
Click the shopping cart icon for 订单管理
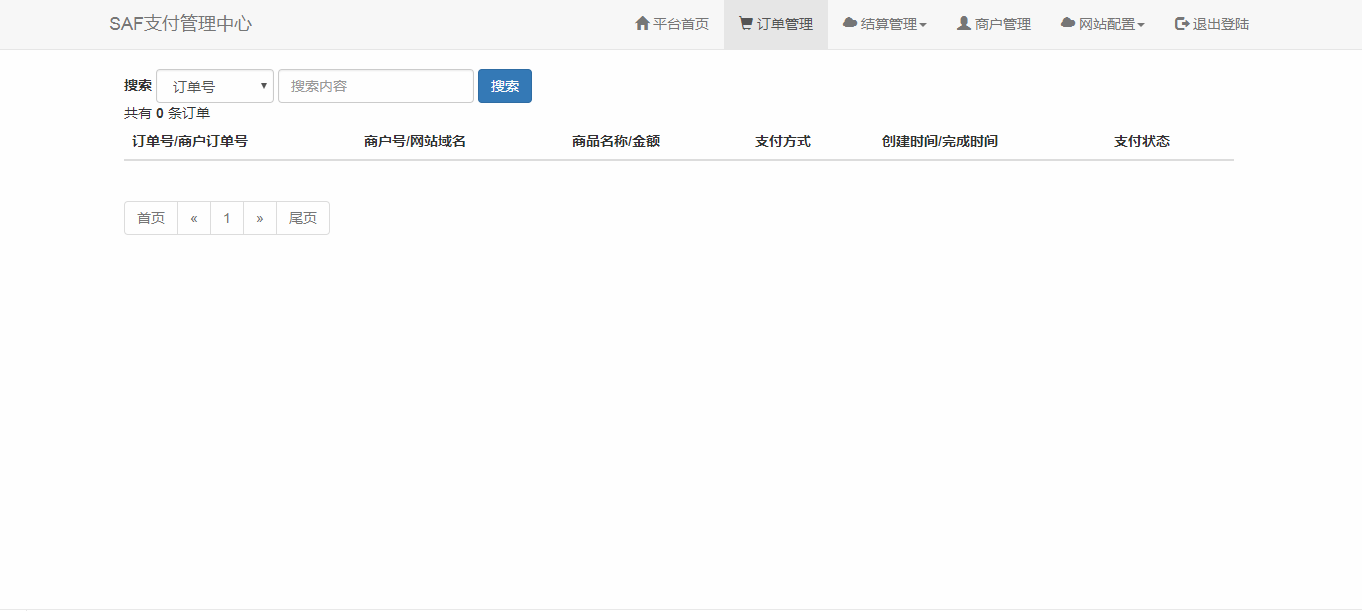pos(745,23)
